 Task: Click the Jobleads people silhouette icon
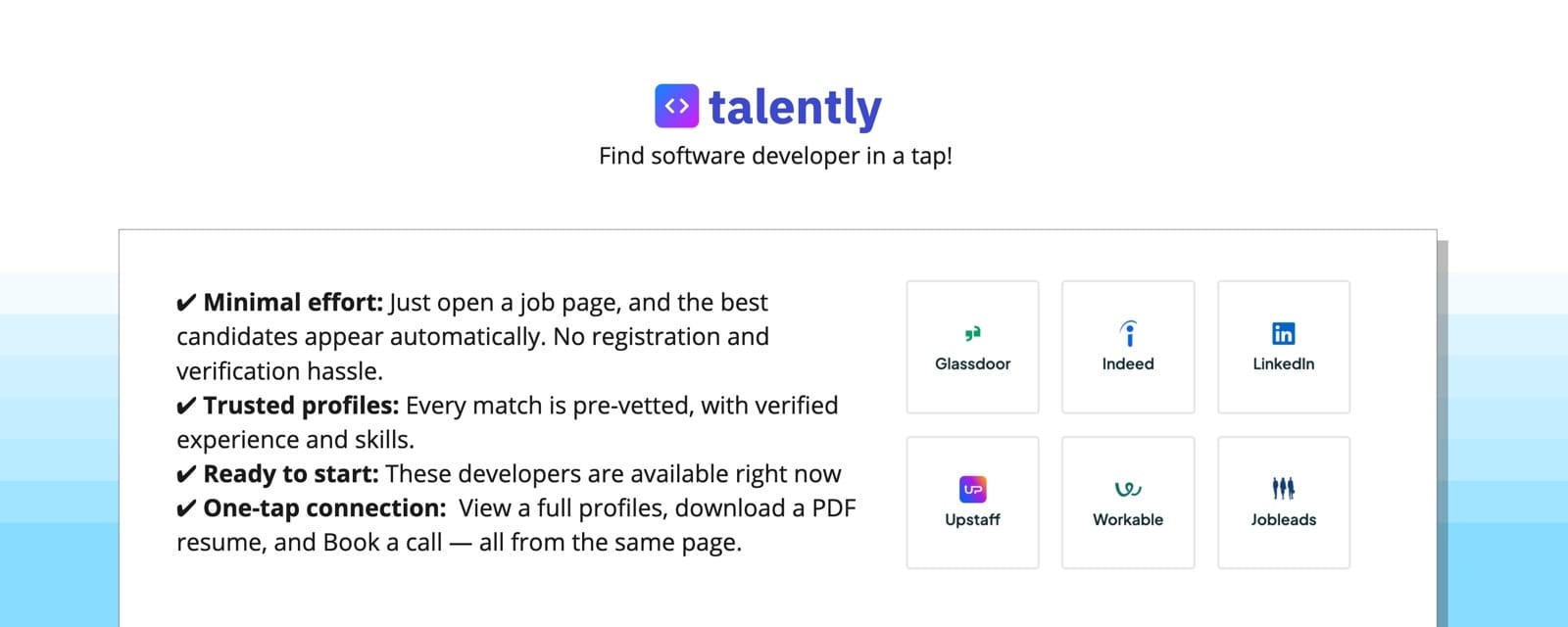point(1284,488)
